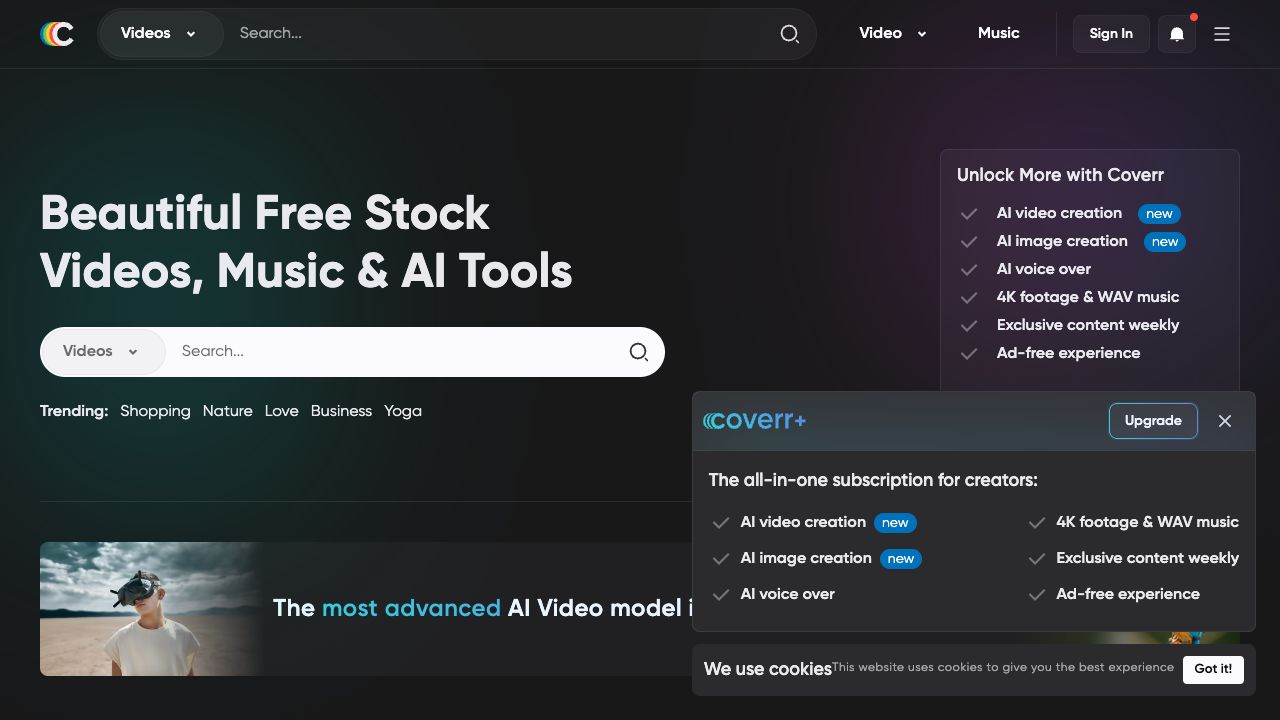Open the notifications bell
Image resolution: width=1280 pixels, height=720 pixels.
1177,34
